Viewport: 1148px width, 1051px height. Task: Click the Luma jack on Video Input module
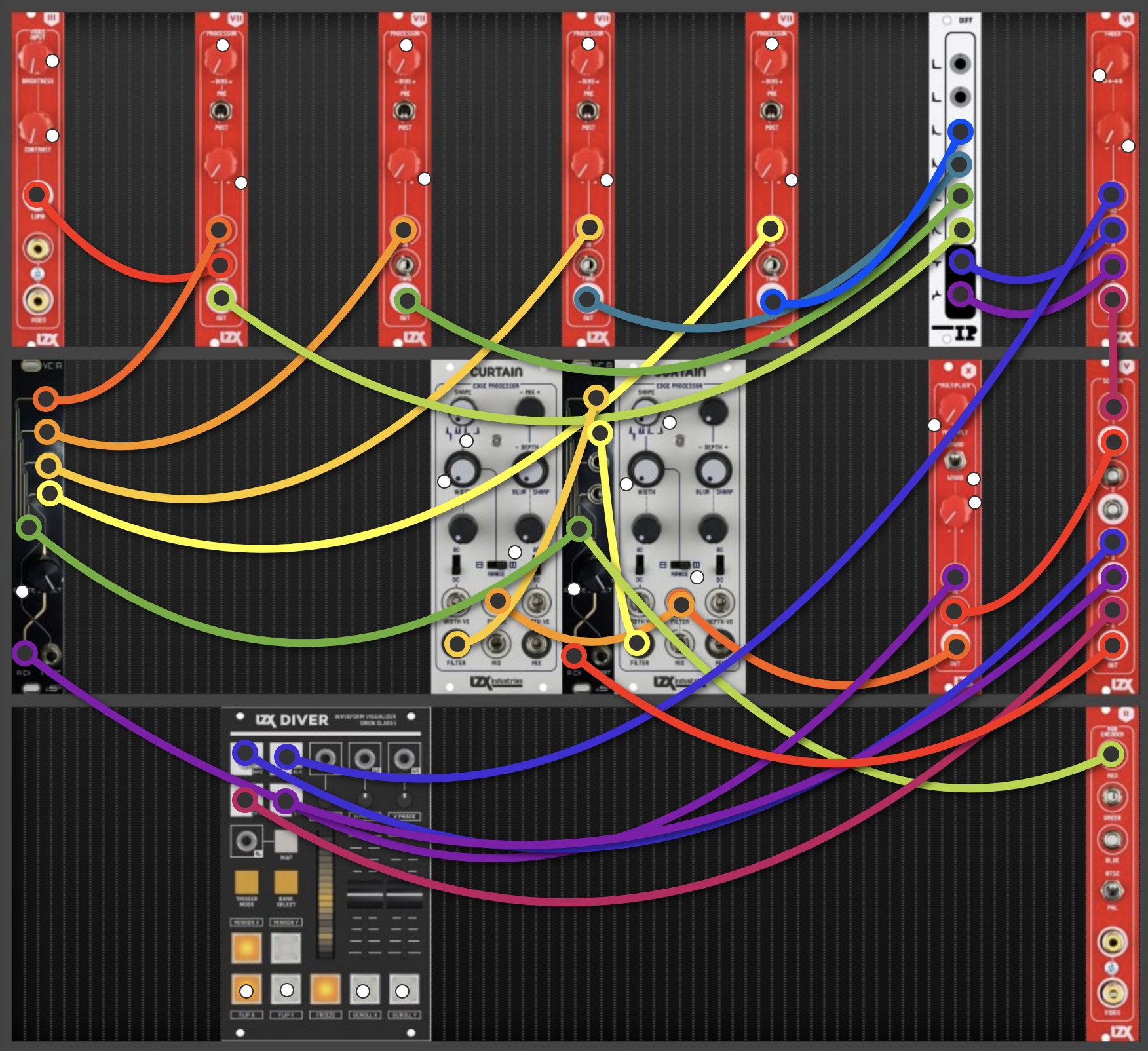pyautogui.click(x=37, y=194)
